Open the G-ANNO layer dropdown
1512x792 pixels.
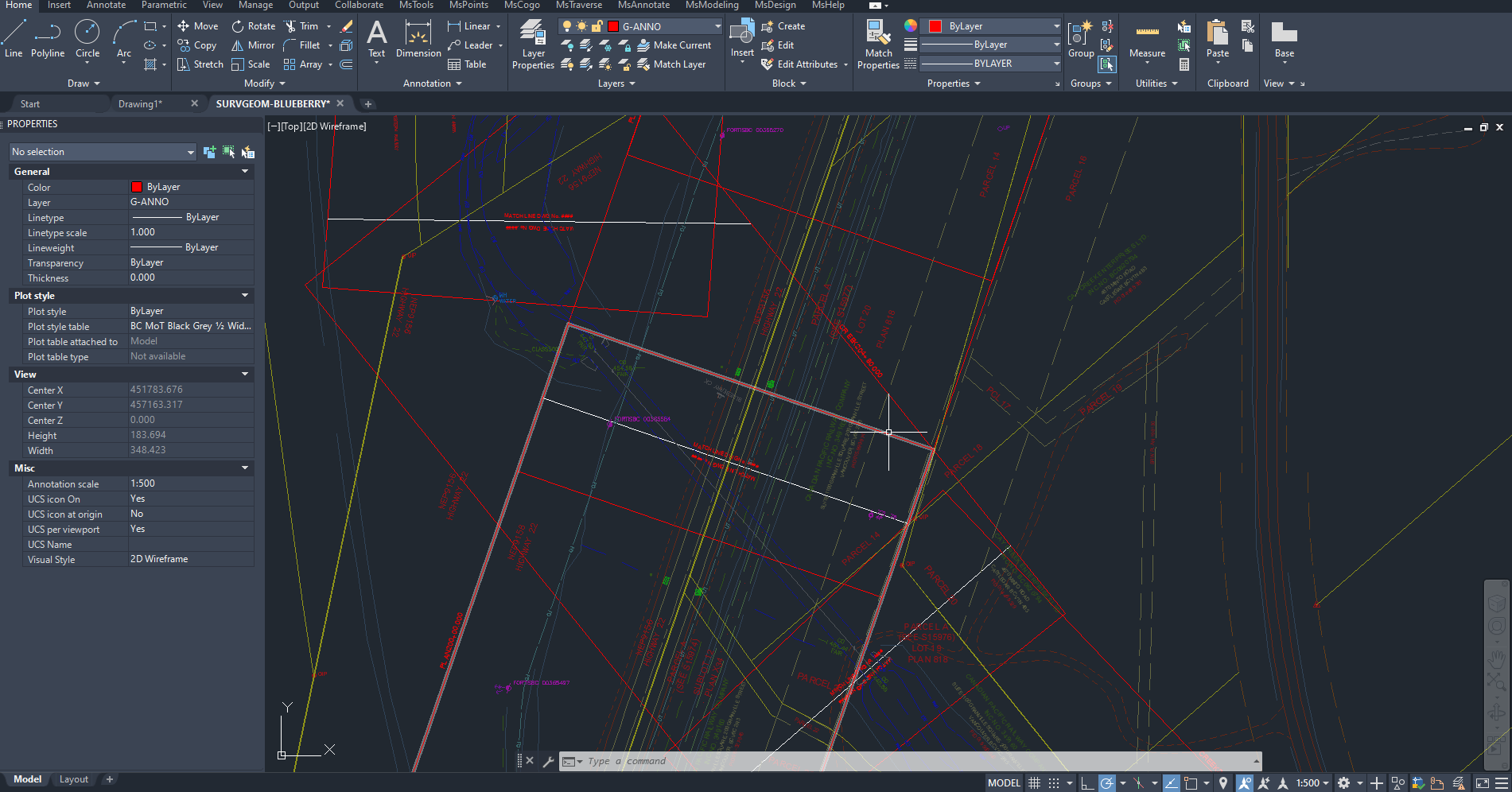coord(717,26)
